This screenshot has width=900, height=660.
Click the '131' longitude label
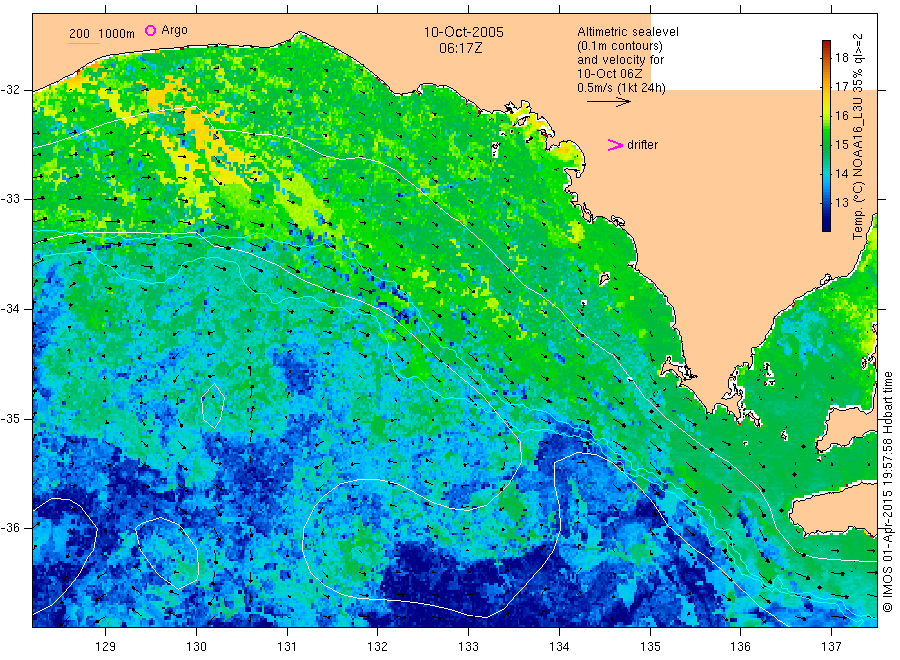pos(287,647)
